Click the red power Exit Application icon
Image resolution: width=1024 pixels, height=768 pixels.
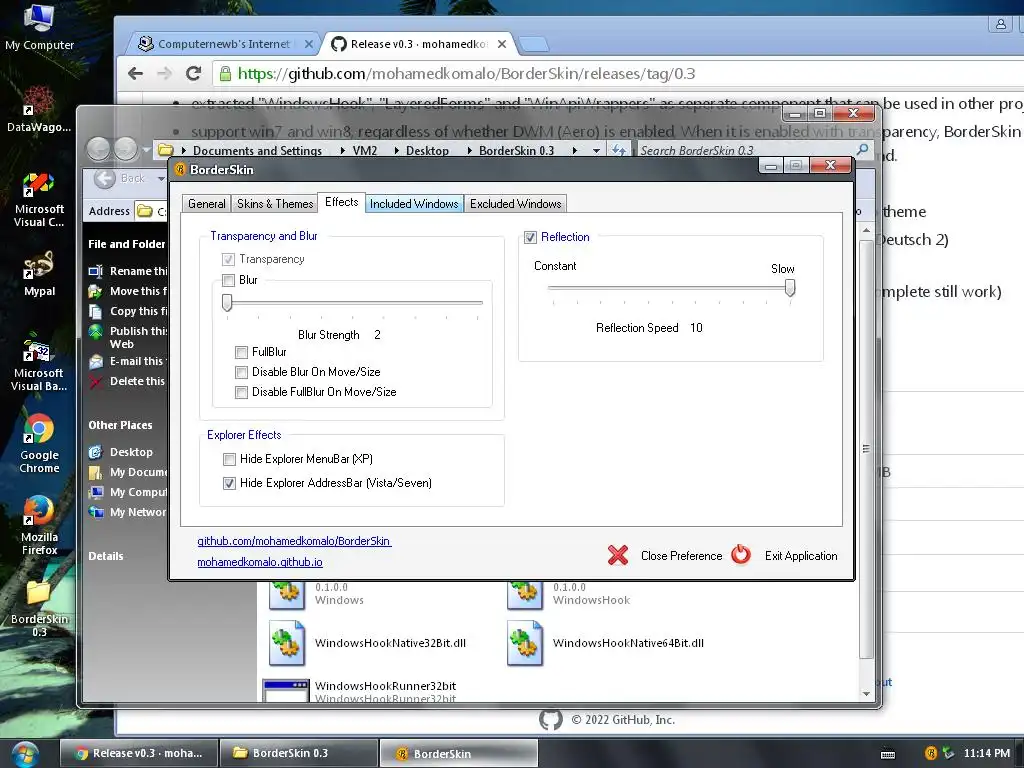[741, 554]
